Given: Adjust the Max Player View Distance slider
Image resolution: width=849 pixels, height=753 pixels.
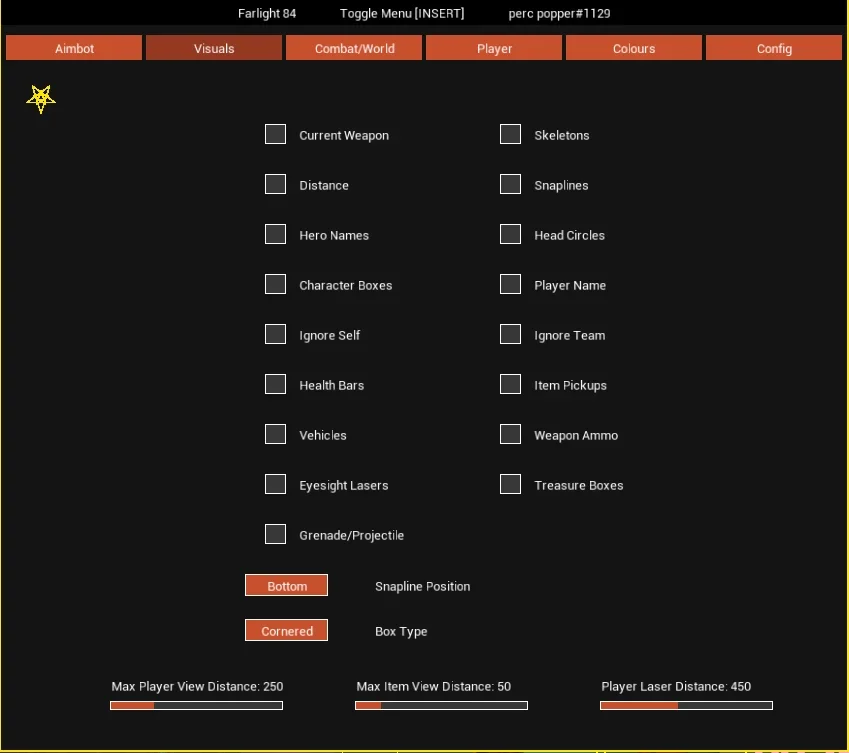Looking at the screenshot, I should pyautogui.click(x=197, y=705).
